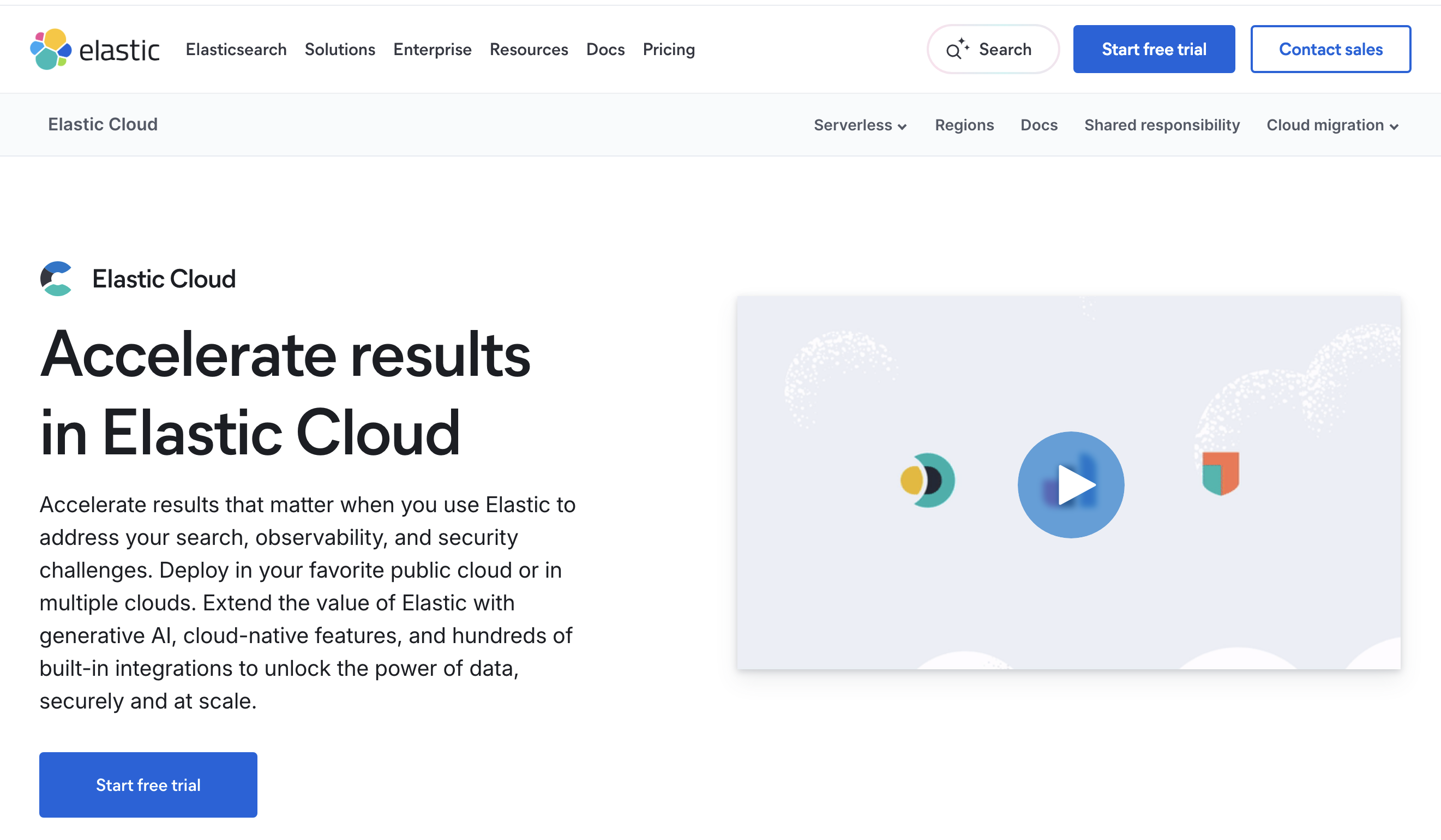The width and height of the screenshot is (1441, 840).
Task: Click the Elastic multicolor logo icon
Action: tap(50, 49)
